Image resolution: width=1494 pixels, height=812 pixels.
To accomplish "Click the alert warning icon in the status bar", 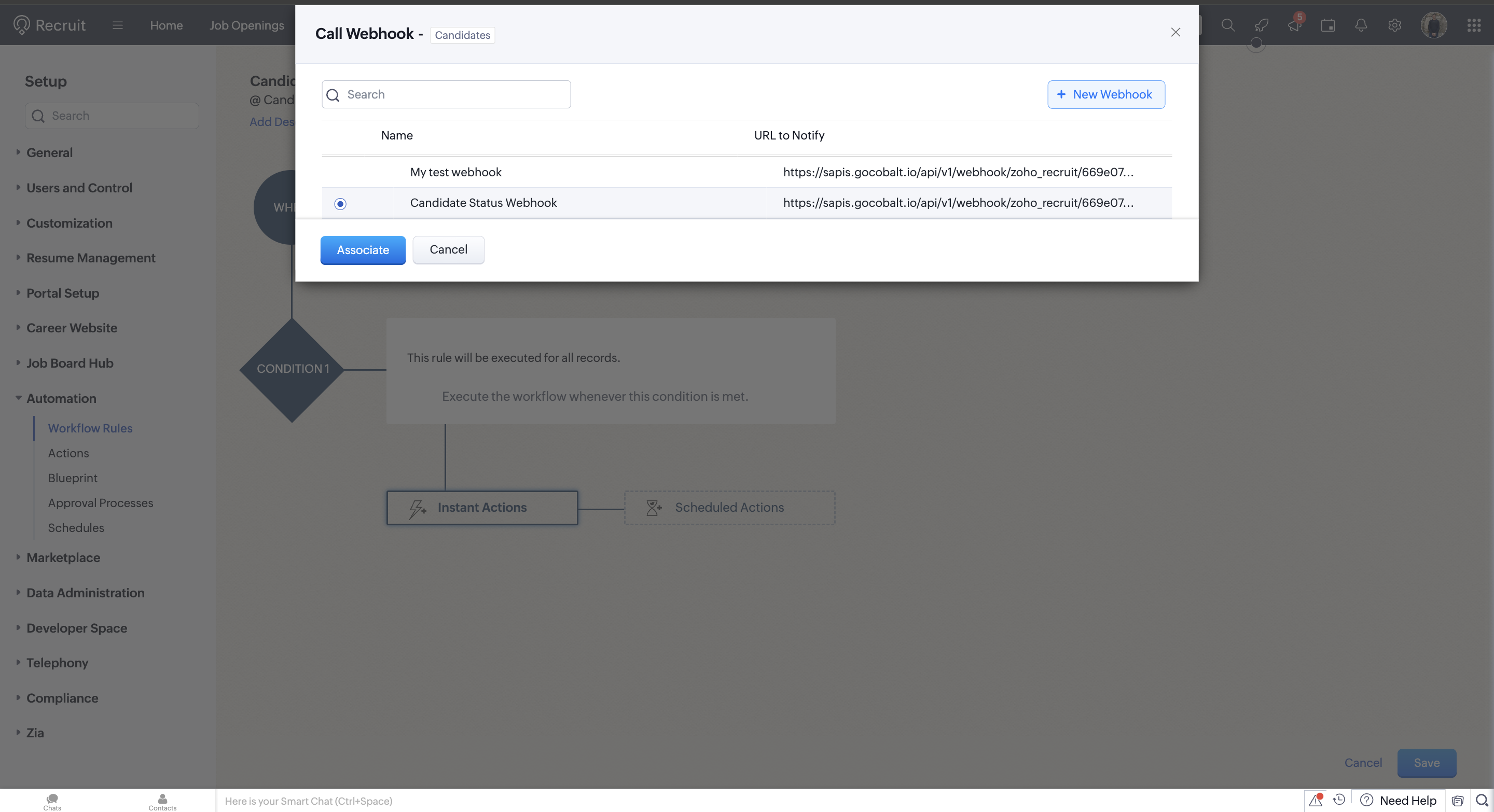I will click(1316, 801).
